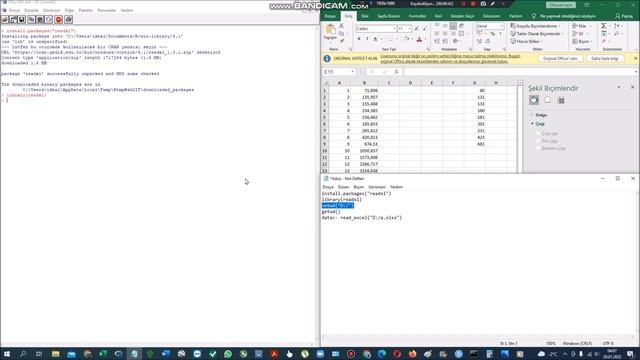This screenshot has width=640, height=360.
Task: Click the load workspace icon in R toolbar
Action: point(13,20)
